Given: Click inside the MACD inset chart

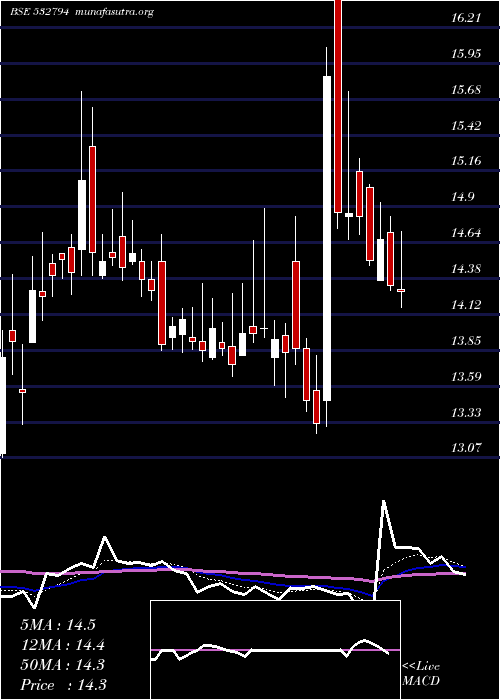Looking at the screenshot, I should point(275,650).
